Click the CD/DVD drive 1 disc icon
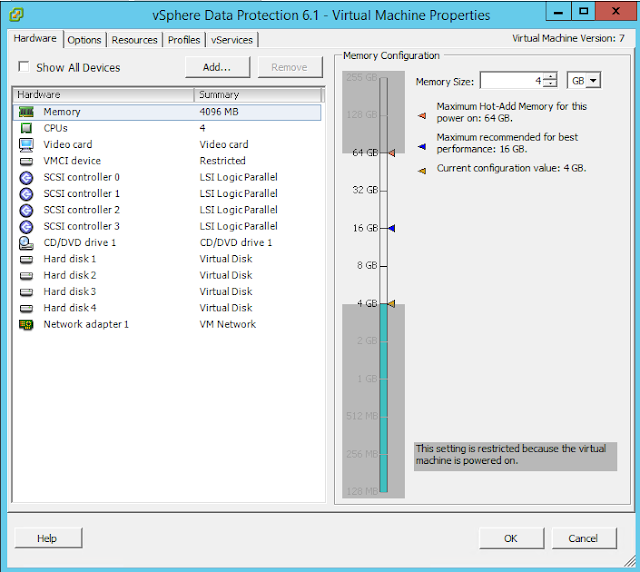This screenshot has height=572, width=640. click(27, 243)
